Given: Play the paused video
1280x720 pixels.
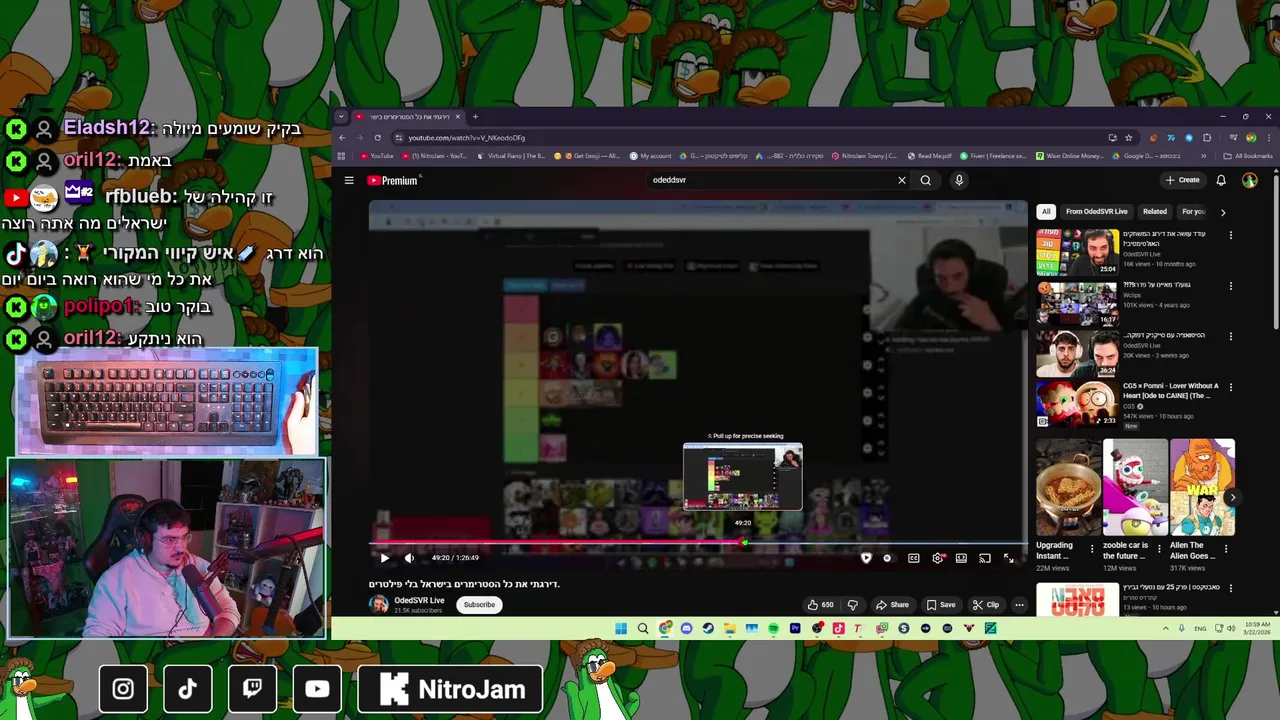Looking at the screenshot, I should pos(384,558).
